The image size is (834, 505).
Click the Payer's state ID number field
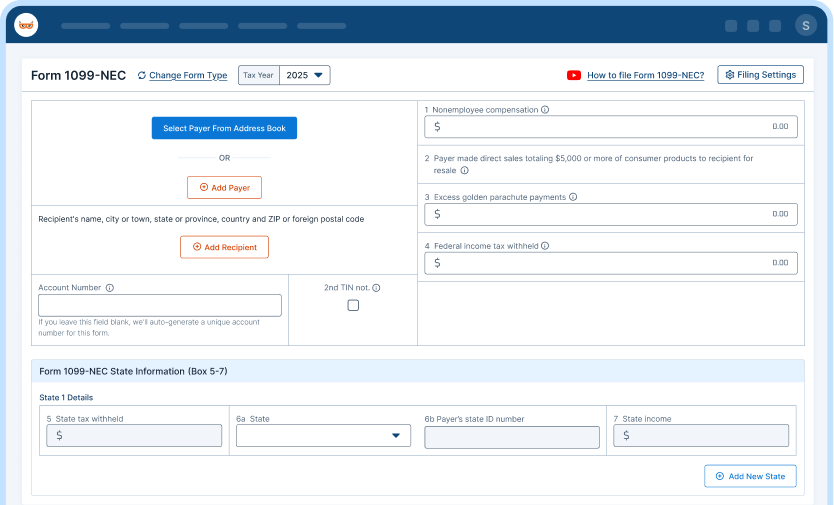(x=512, y=437)
